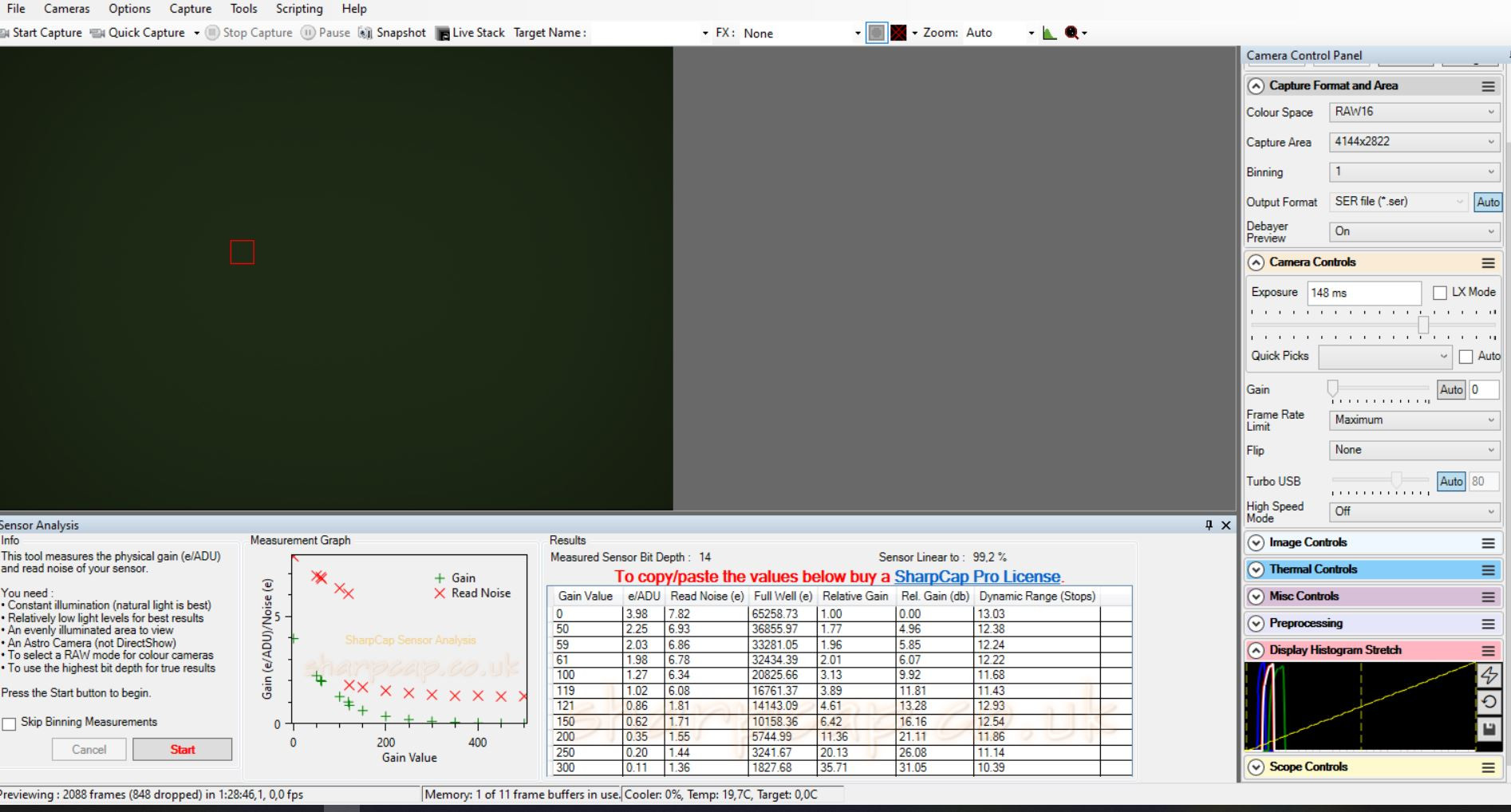Image resolution: width=1511 pixels, height=812 pixels.
Task: Check Skip Binning Measurements
Action: coord(9,723)
